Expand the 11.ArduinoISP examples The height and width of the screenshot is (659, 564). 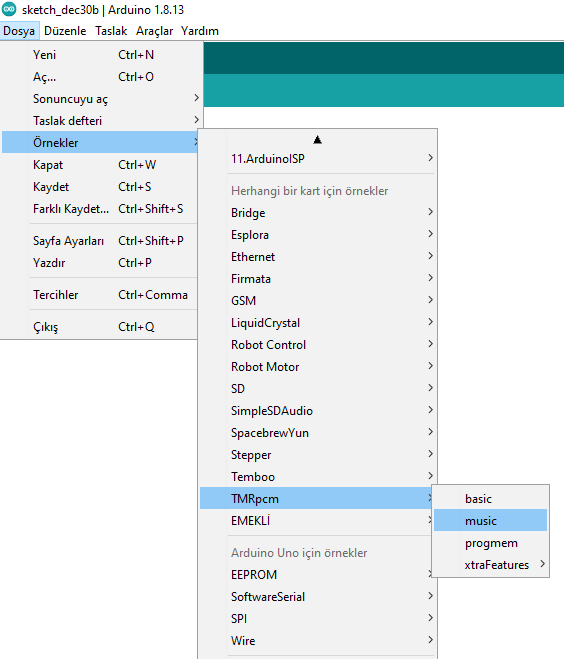[318, 159]
